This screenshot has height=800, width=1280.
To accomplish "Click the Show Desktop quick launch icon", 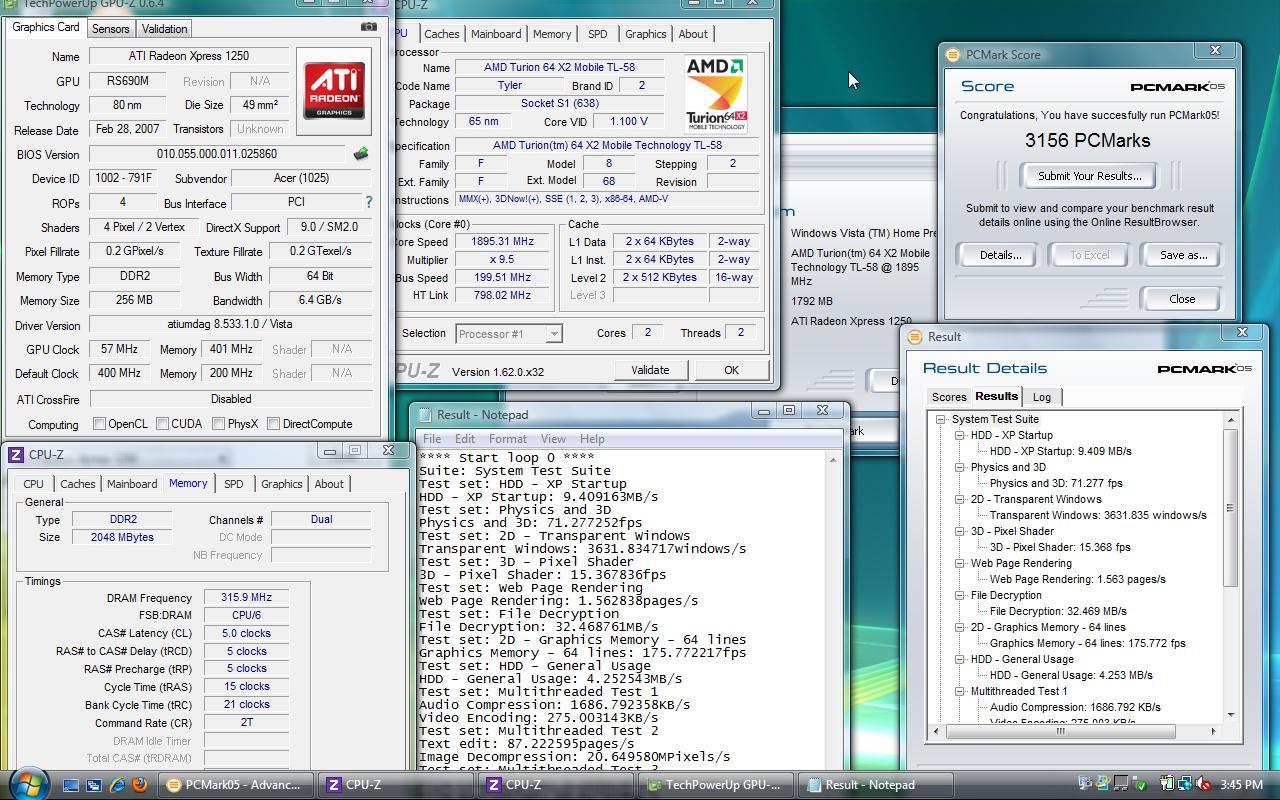I will 70,785.
